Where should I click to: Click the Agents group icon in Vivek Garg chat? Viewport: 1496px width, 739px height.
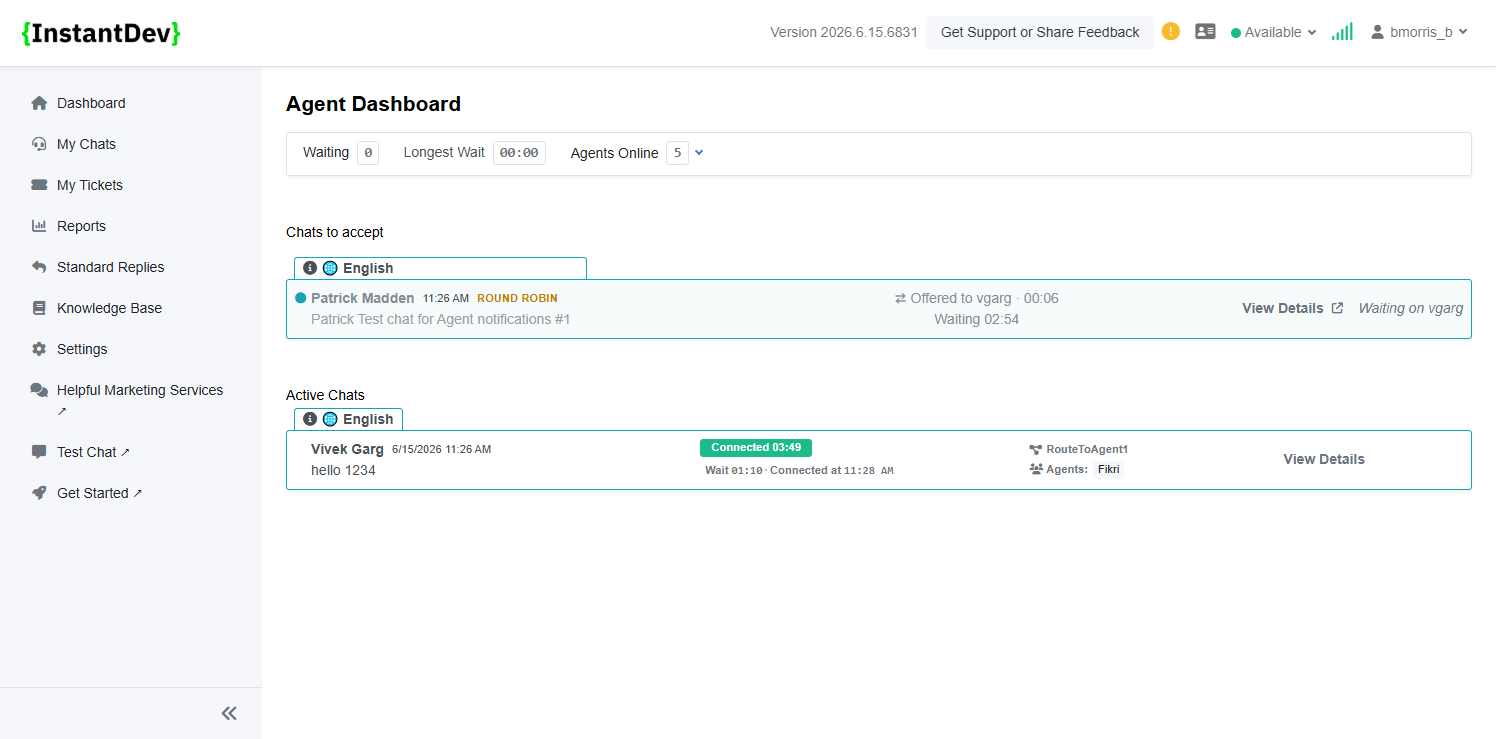tap(1036, 469)
